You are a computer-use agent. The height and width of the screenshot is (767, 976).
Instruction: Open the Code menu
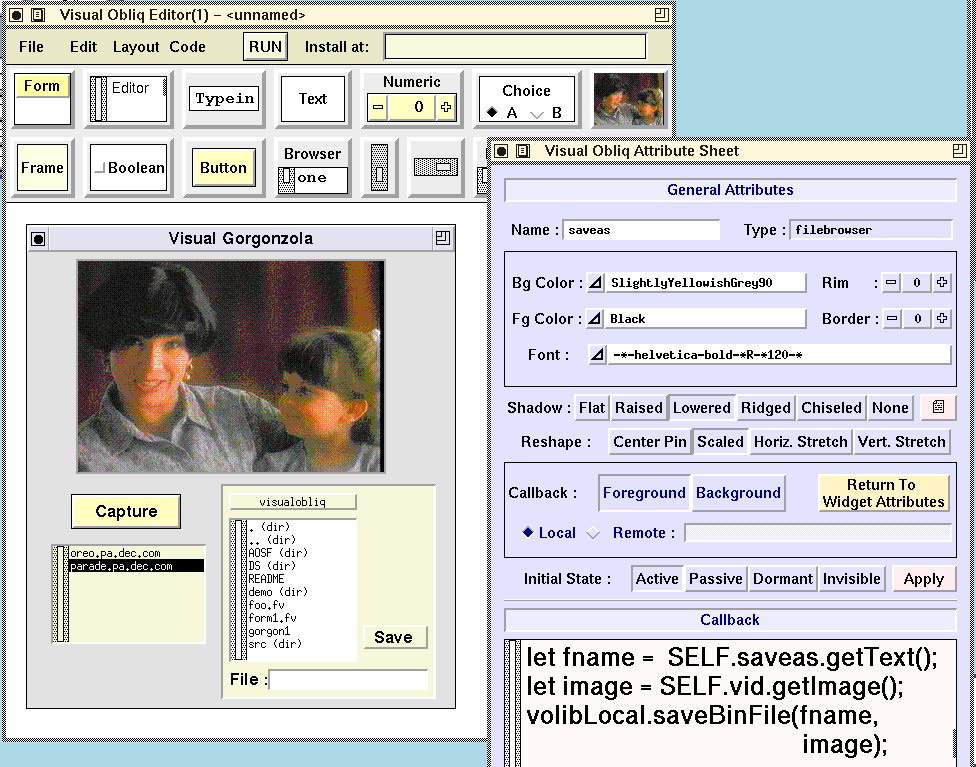click(x=187, y=47)
